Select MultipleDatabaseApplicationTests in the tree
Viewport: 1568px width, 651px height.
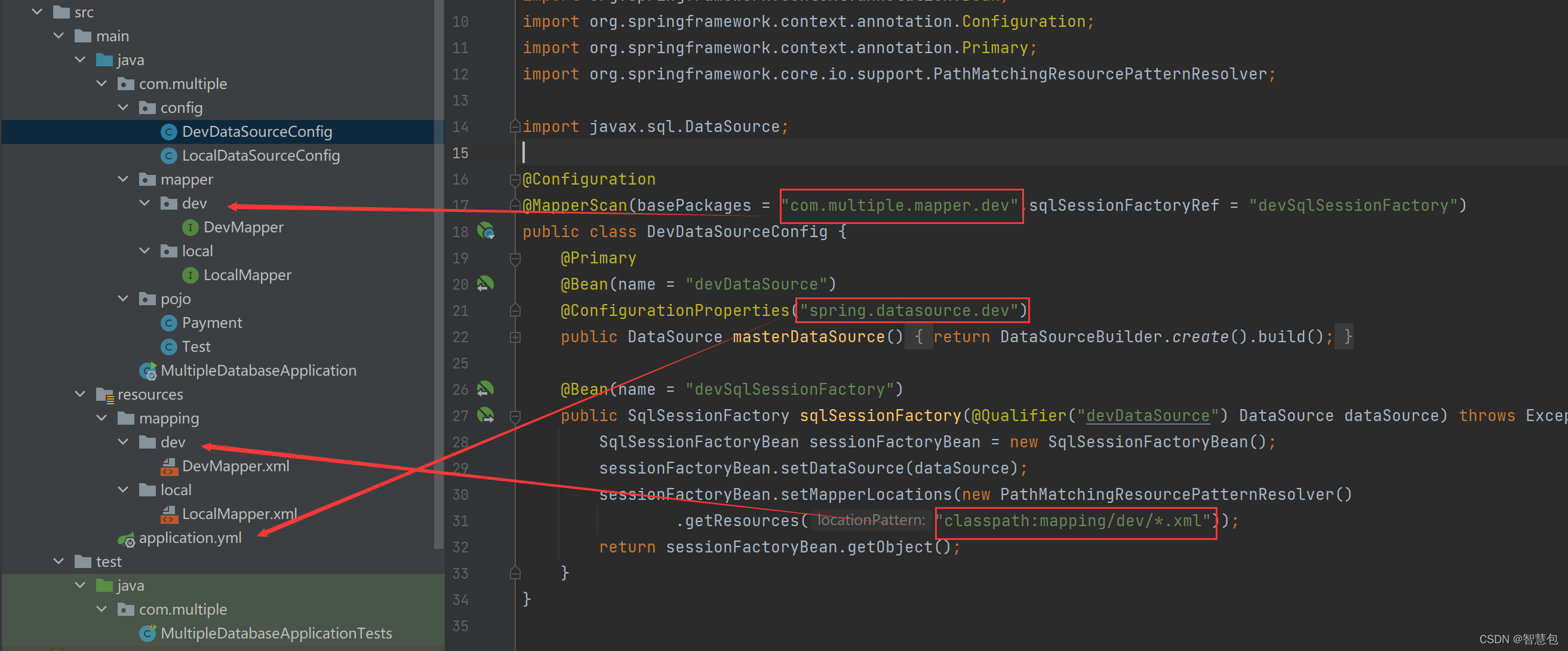[x=276, y=632]
